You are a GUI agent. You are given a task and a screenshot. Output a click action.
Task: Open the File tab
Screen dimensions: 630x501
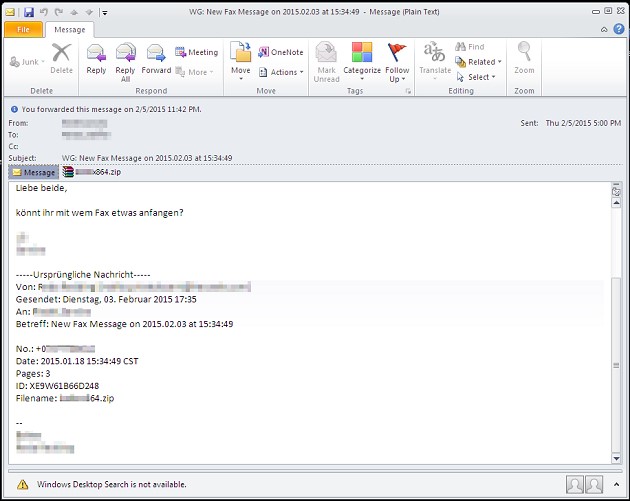23,30
